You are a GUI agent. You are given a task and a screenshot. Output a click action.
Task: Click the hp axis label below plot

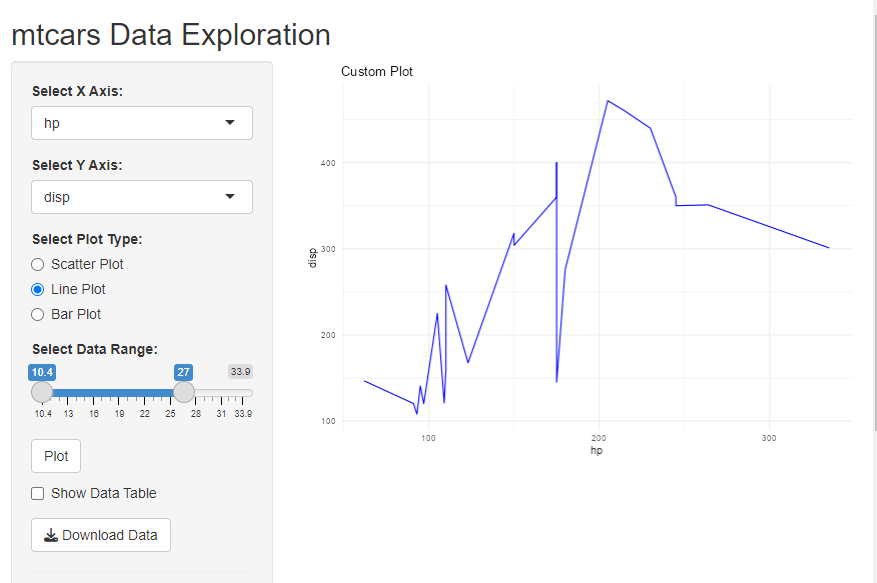596,450
